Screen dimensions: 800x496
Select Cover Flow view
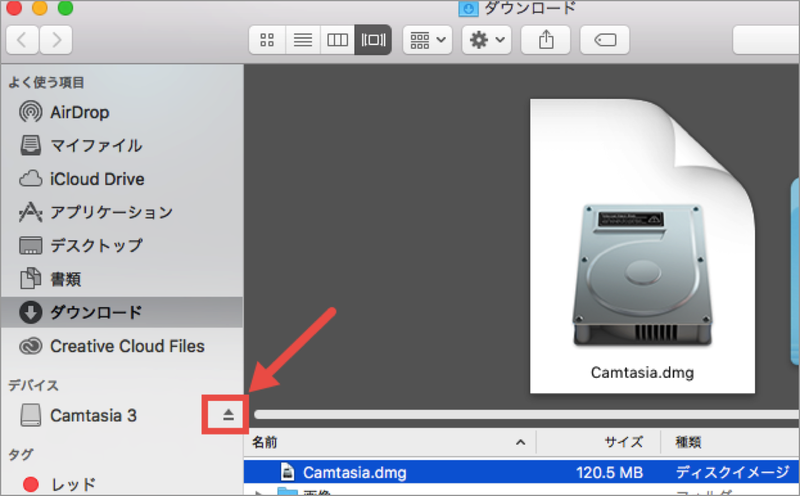(x=373, y=40)
